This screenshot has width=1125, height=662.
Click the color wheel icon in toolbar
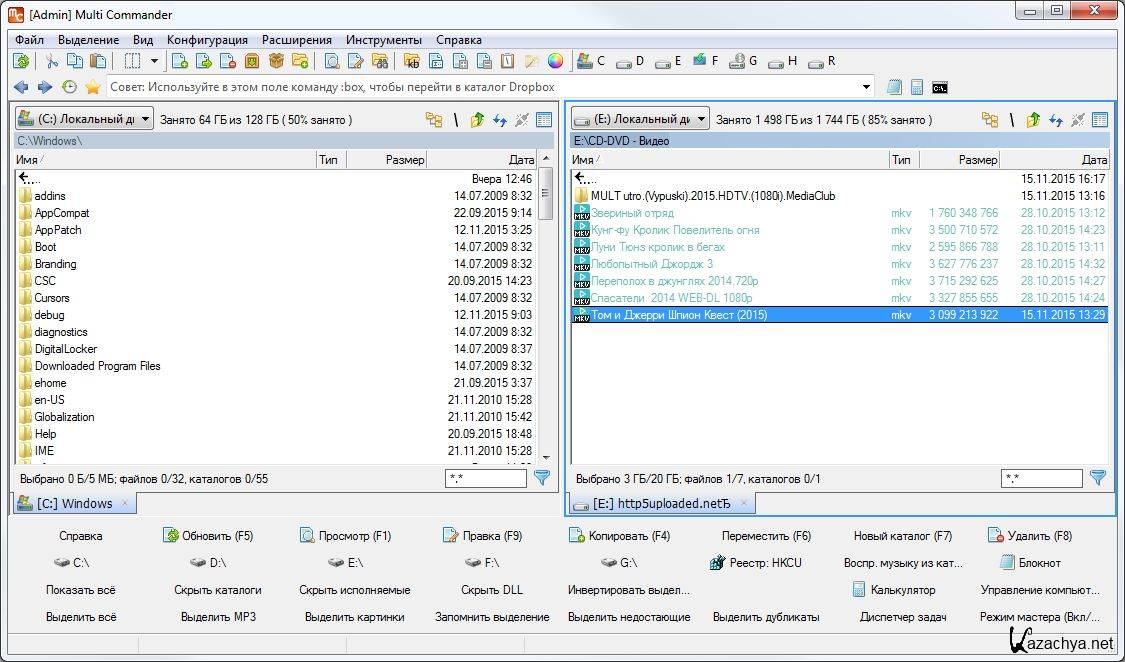[556, 62]
